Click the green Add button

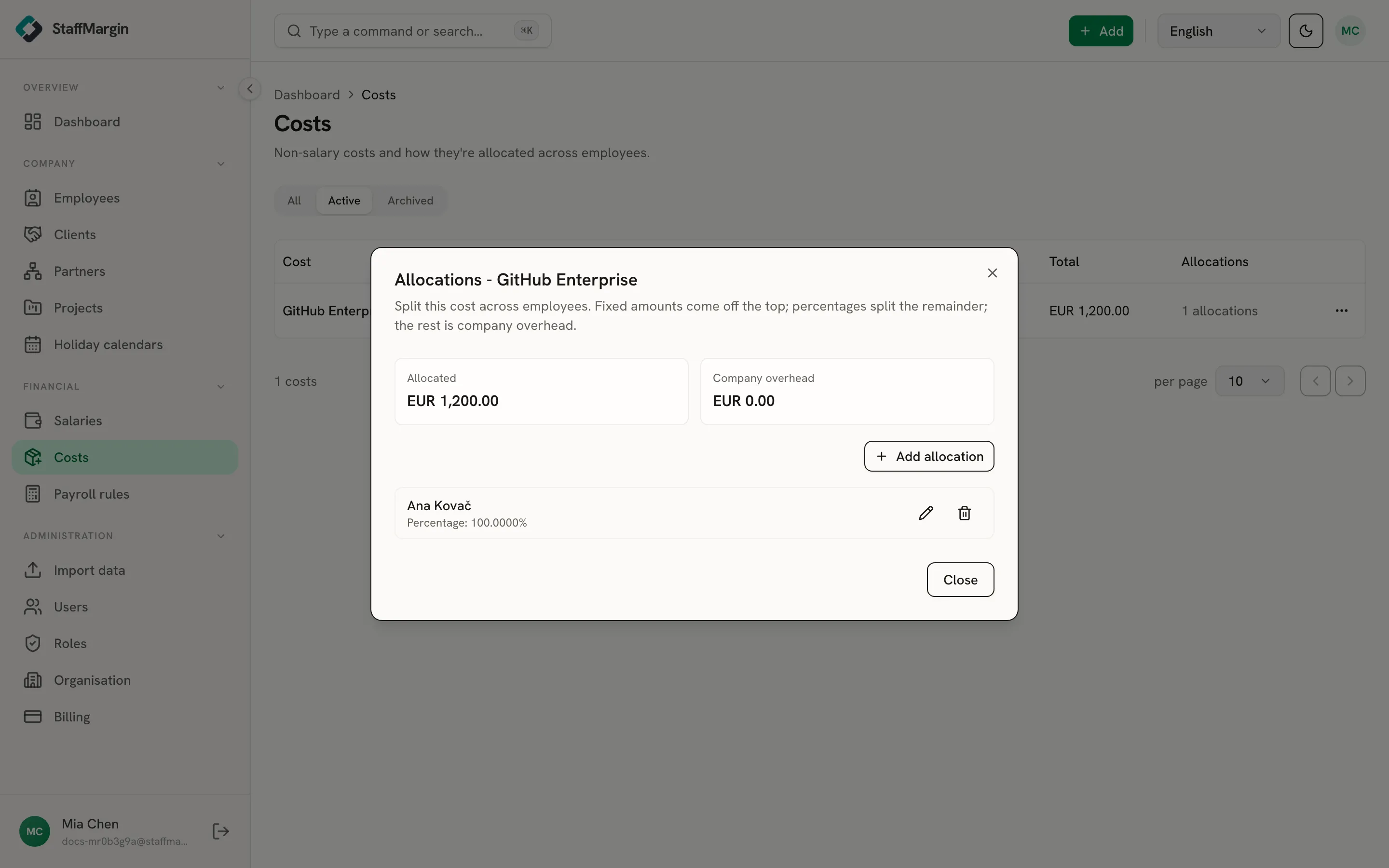click(x=1100, y=31)
